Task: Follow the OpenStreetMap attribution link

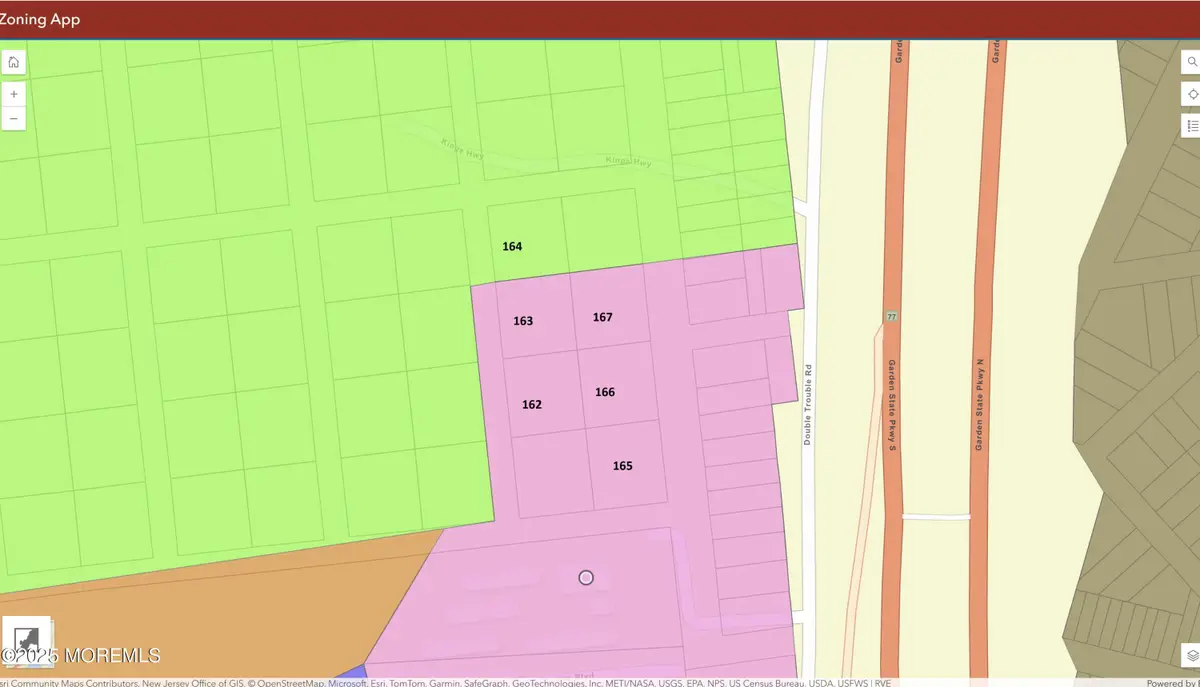Action: click(x=287, y=684)
